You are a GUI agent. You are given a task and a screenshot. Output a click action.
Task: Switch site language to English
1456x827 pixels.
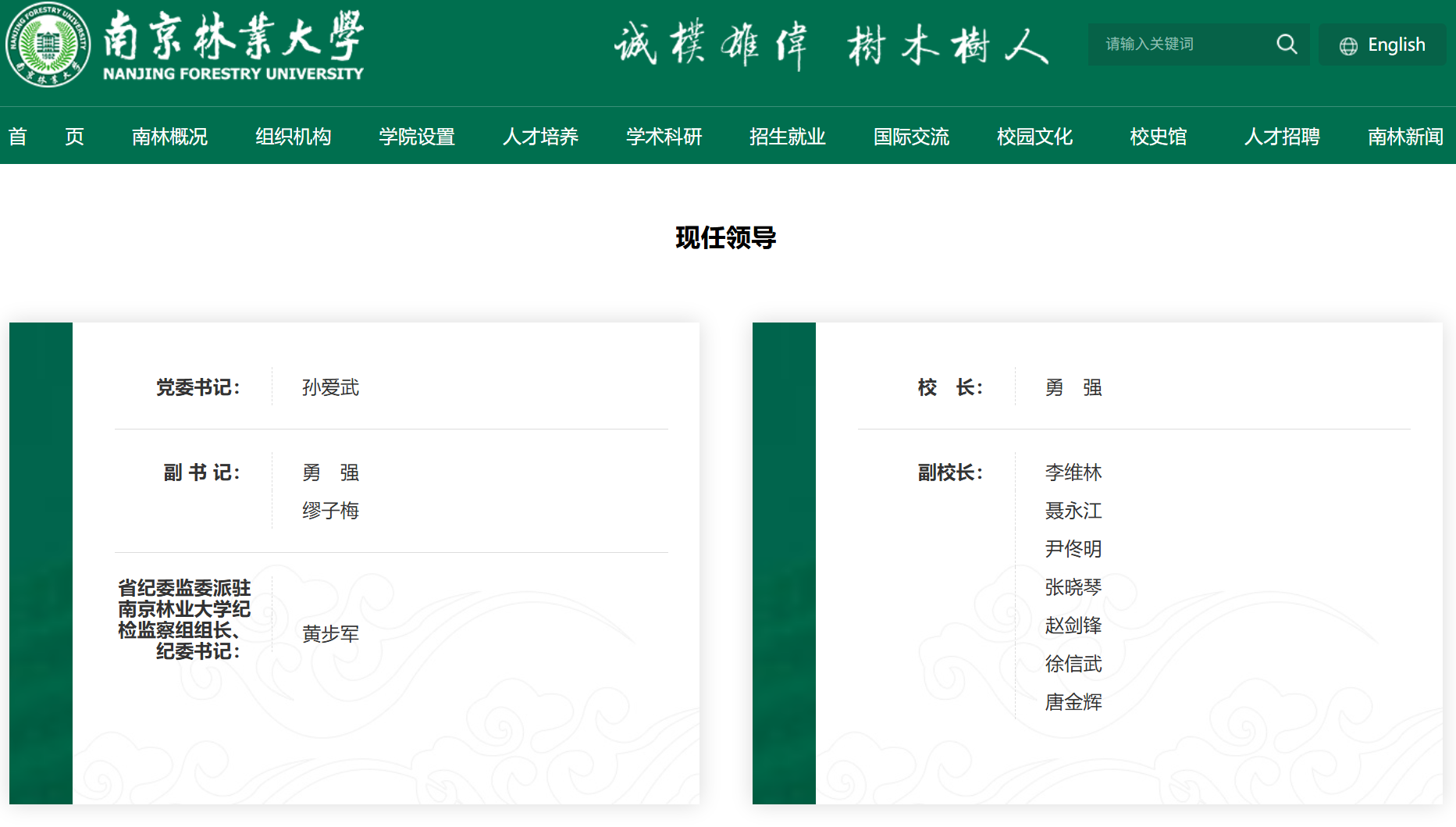pos(1383,45)
